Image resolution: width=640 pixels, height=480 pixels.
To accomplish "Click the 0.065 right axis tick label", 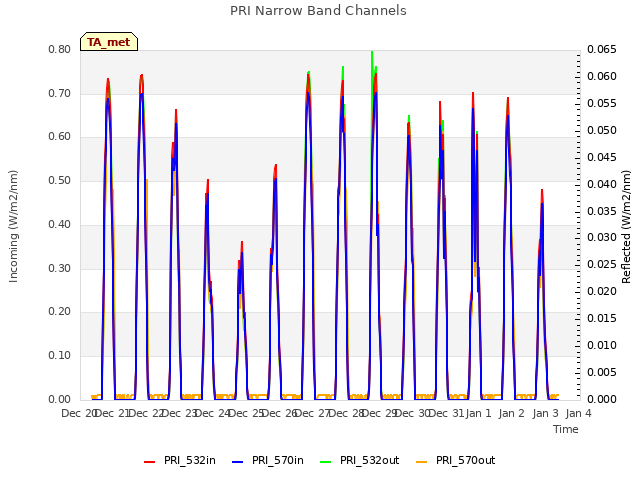I will pyautogui.click(x=602, y=49).
